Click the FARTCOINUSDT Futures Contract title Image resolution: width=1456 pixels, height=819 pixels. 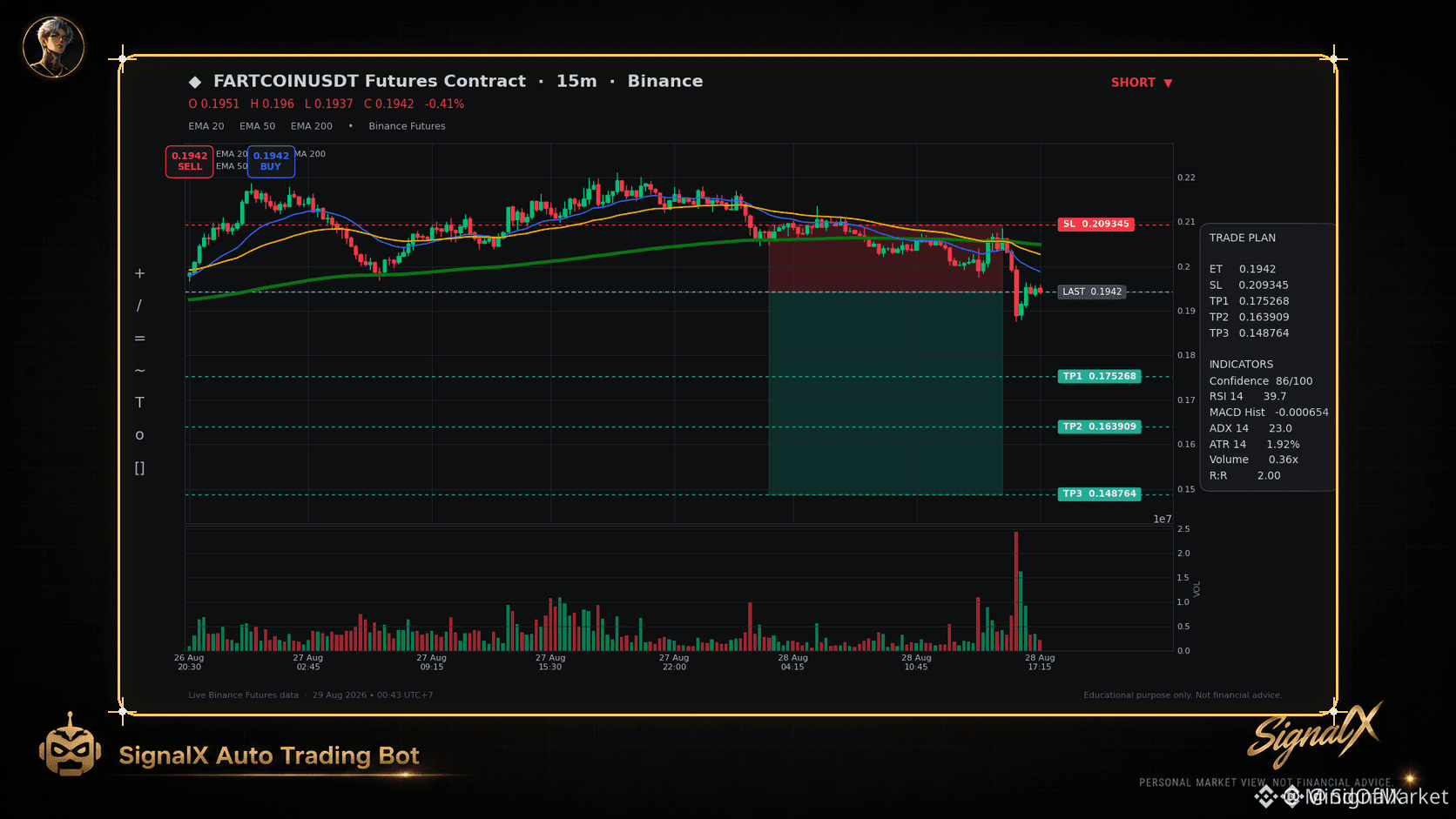369,81
